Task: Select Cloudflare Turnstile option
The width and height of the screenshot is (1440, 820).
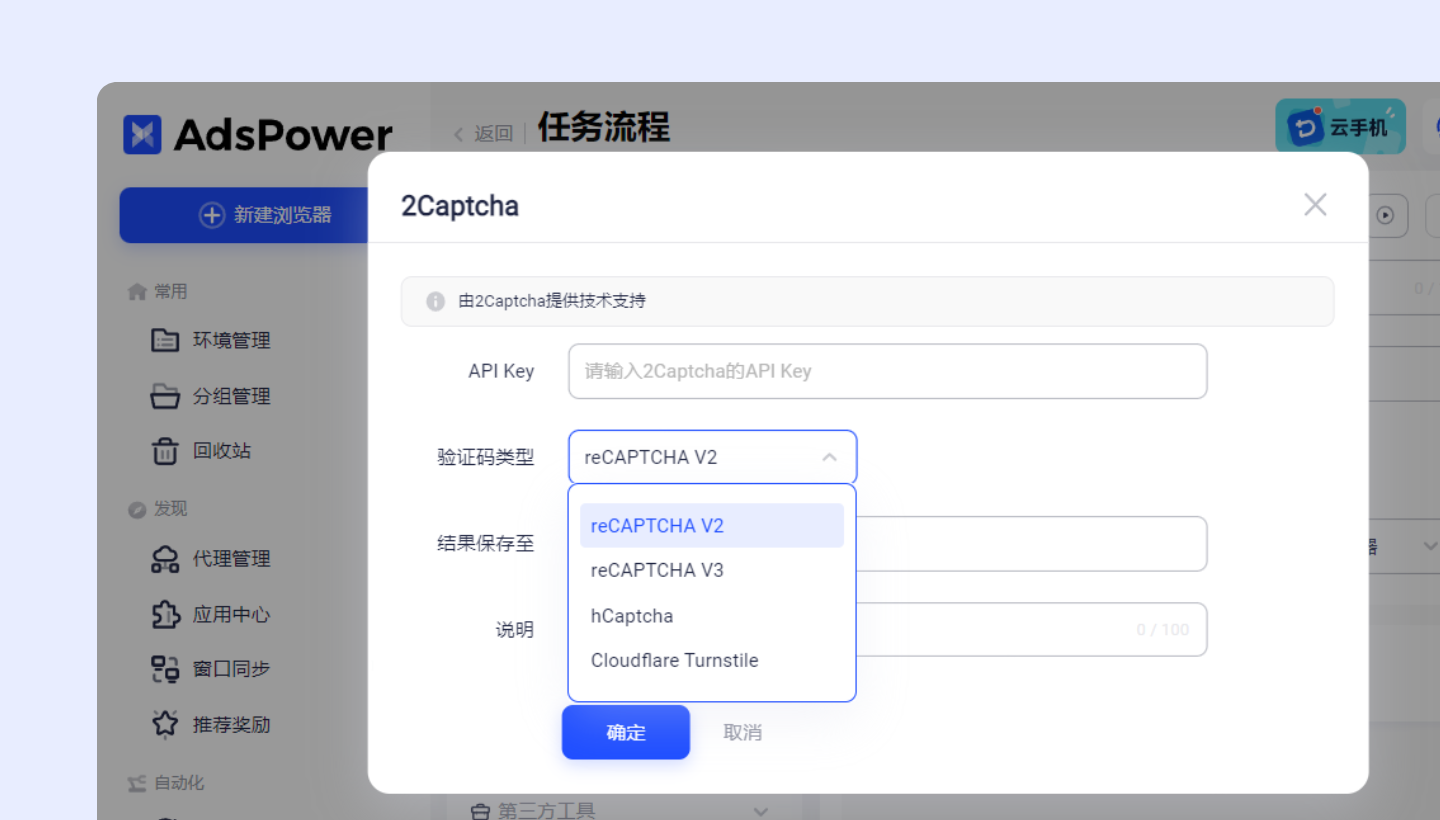Action: coord(712,660)
